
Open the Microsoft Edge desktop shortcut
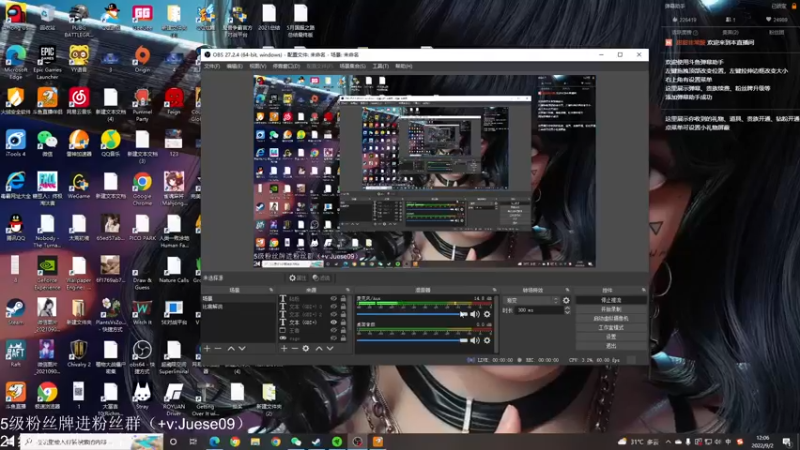coord(15,62)
